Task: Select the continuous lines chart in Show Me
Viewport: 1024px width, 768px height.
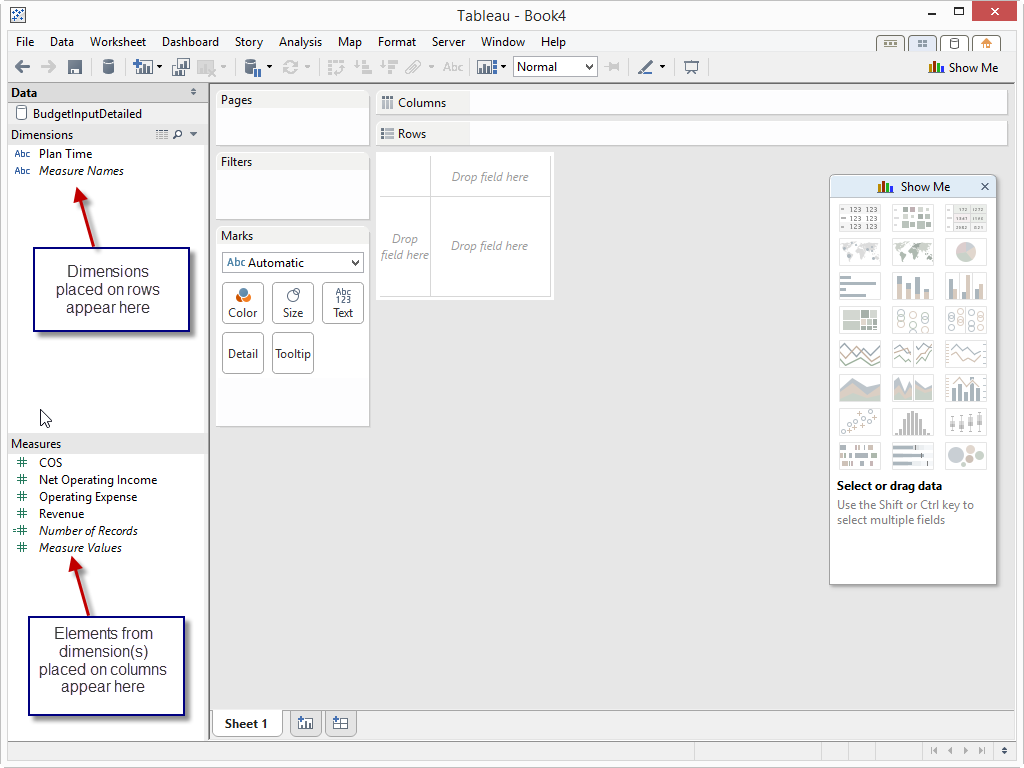Action: (x=859, y=354)
